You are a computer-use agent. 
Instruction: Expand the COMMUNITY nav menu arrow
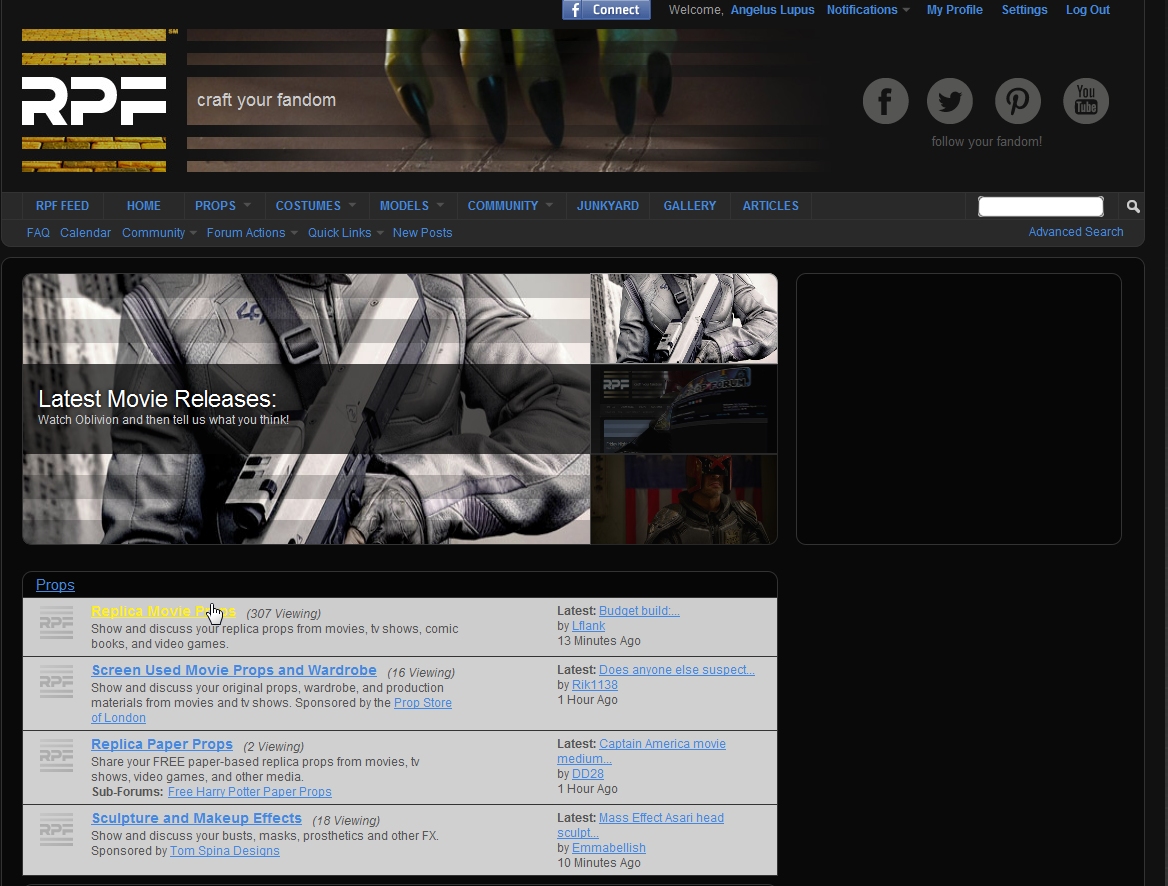coord(549,205)
